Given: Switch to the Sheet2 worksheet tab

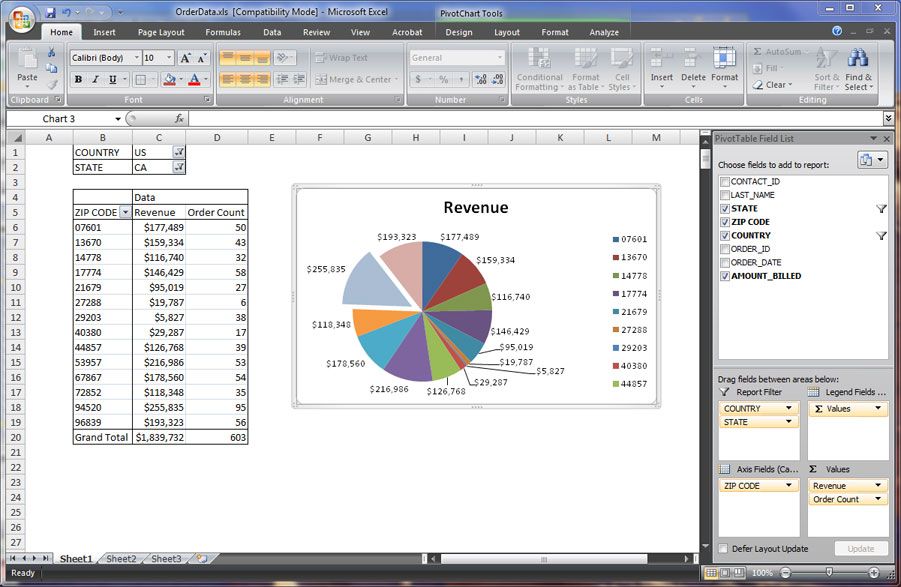Looking at the screenshot, I should (x=121, y=558).
